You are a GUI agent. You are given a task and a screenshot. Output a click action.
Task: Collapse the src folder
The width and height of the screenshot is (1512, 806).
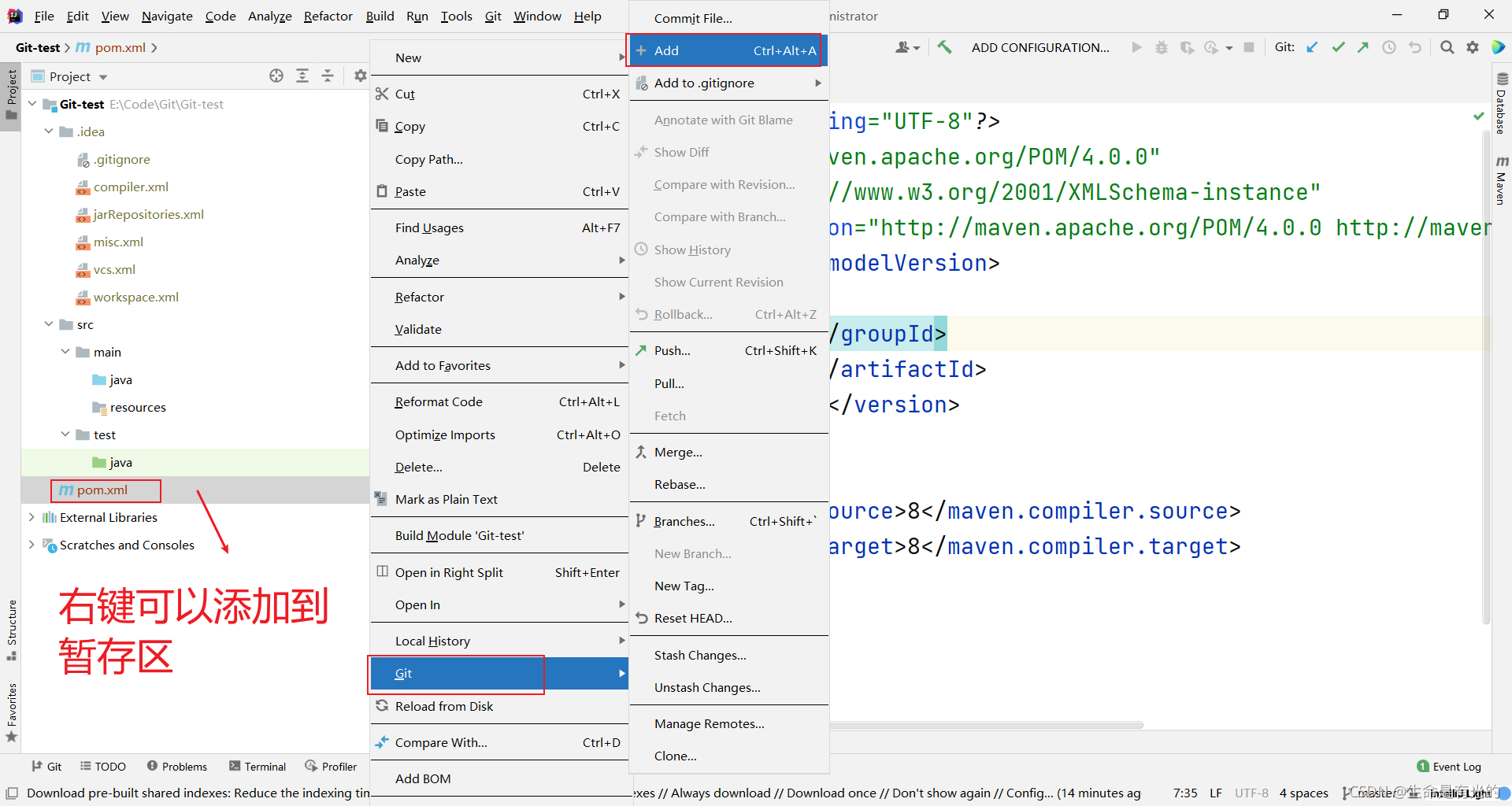[x=49, y=324]
